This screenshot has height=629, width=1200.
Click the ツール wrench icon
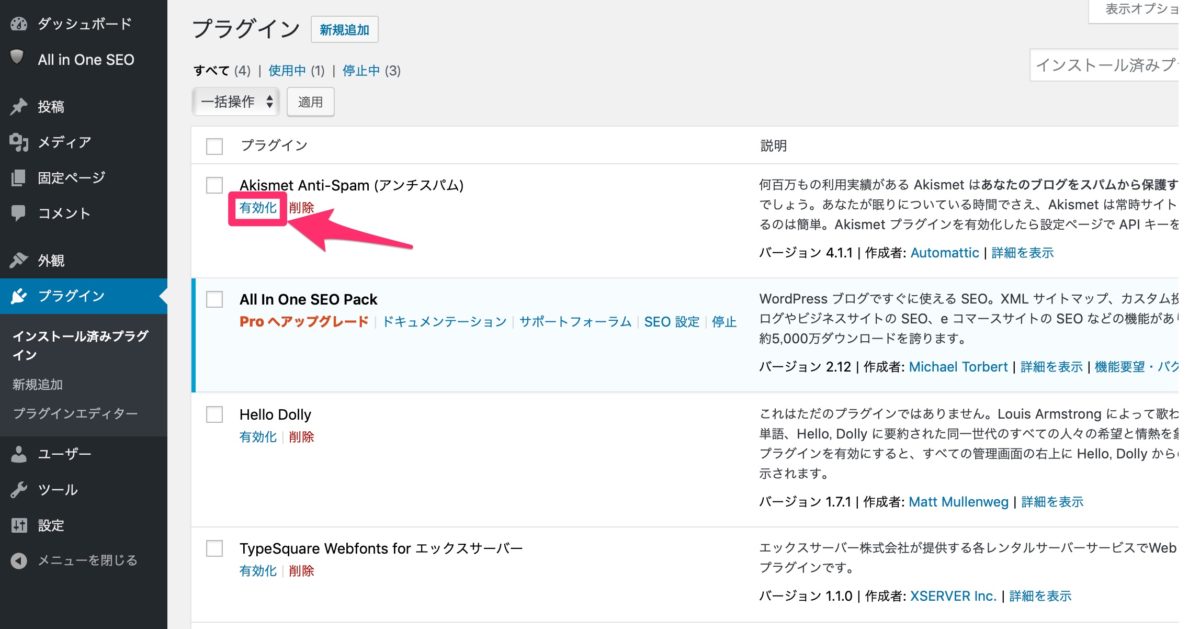click(x=18, y=490)
